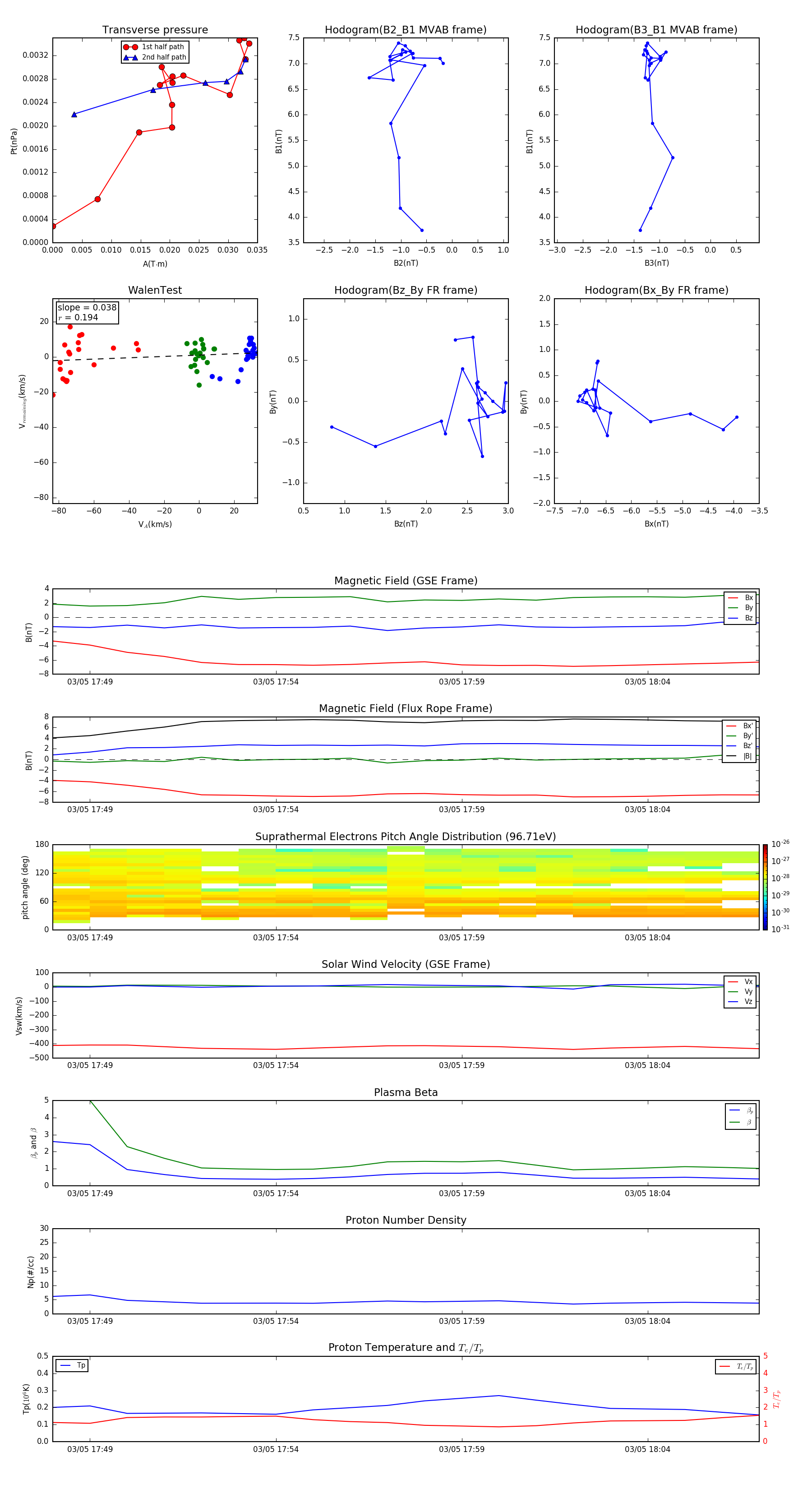Click the 'Hodogram(Bx_By FR frame)' title
This screenshot has height=1489, width=812.
point(656,290)
